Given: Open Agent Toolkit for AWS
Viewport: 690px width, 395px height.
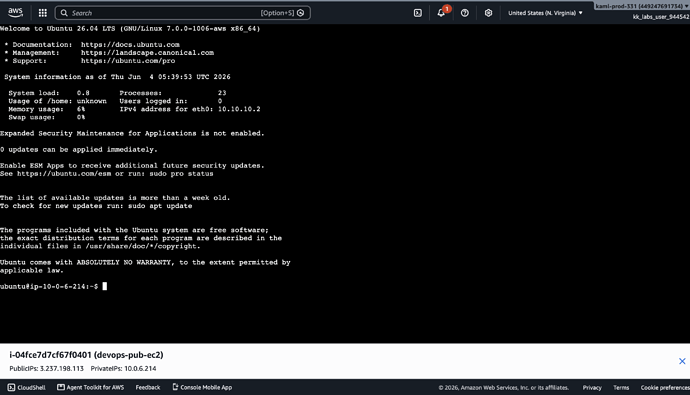Looking at the screenshot, I should pyautogui.click(x=91, y=388).
